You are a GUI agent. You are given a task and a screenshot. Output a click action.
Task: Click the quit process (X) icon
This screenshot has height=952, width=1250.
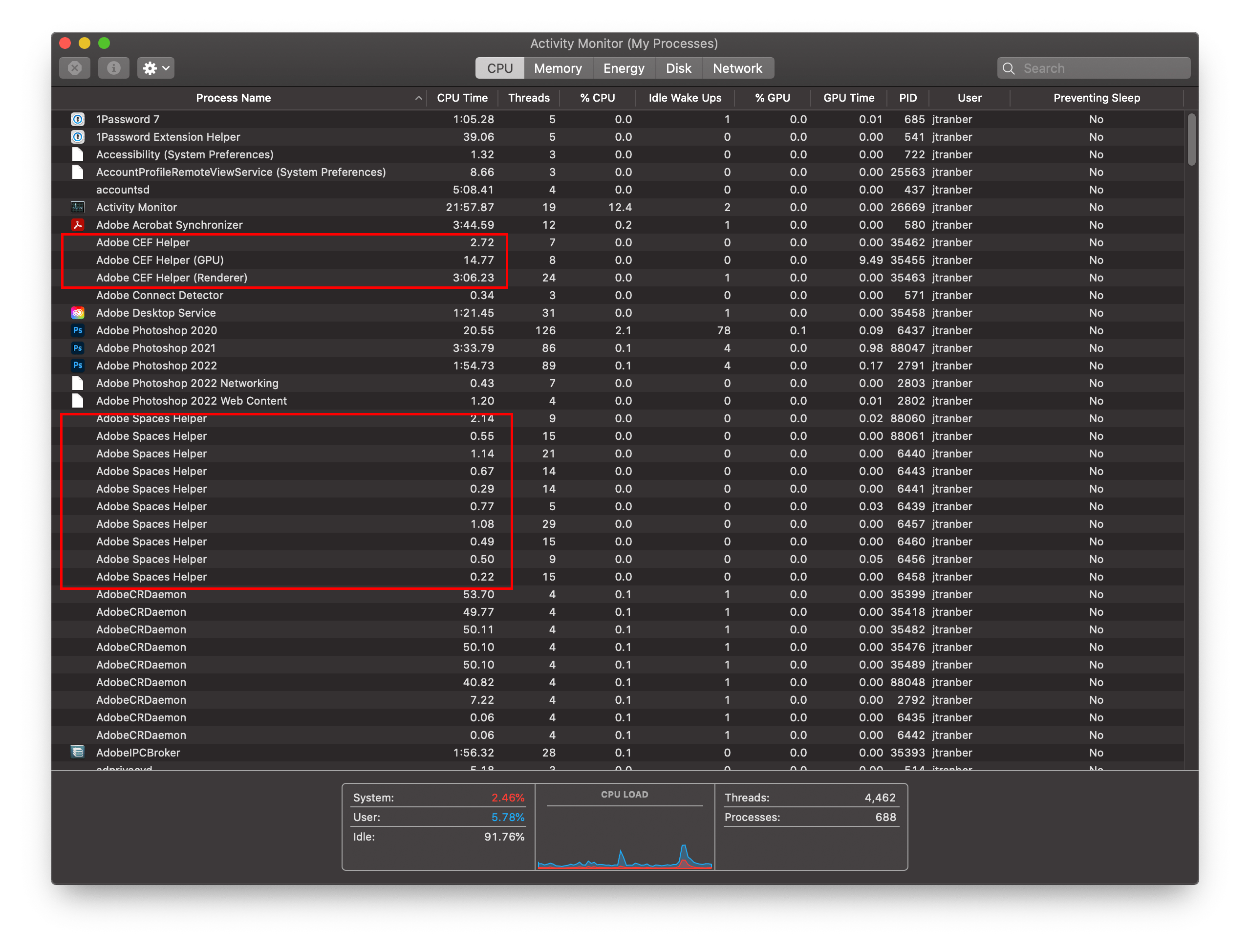(x=74, y=67)
